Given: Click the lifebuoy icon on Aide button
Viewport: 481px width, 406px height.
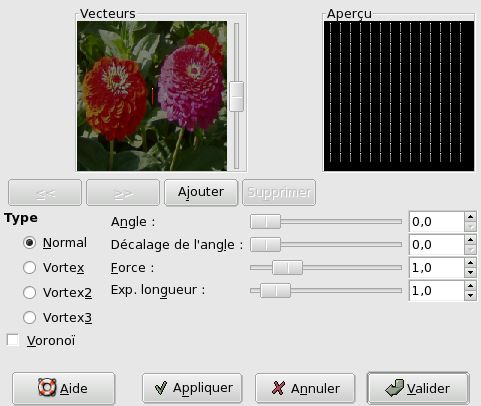Looking at the screenshot, I should [47, 387].
